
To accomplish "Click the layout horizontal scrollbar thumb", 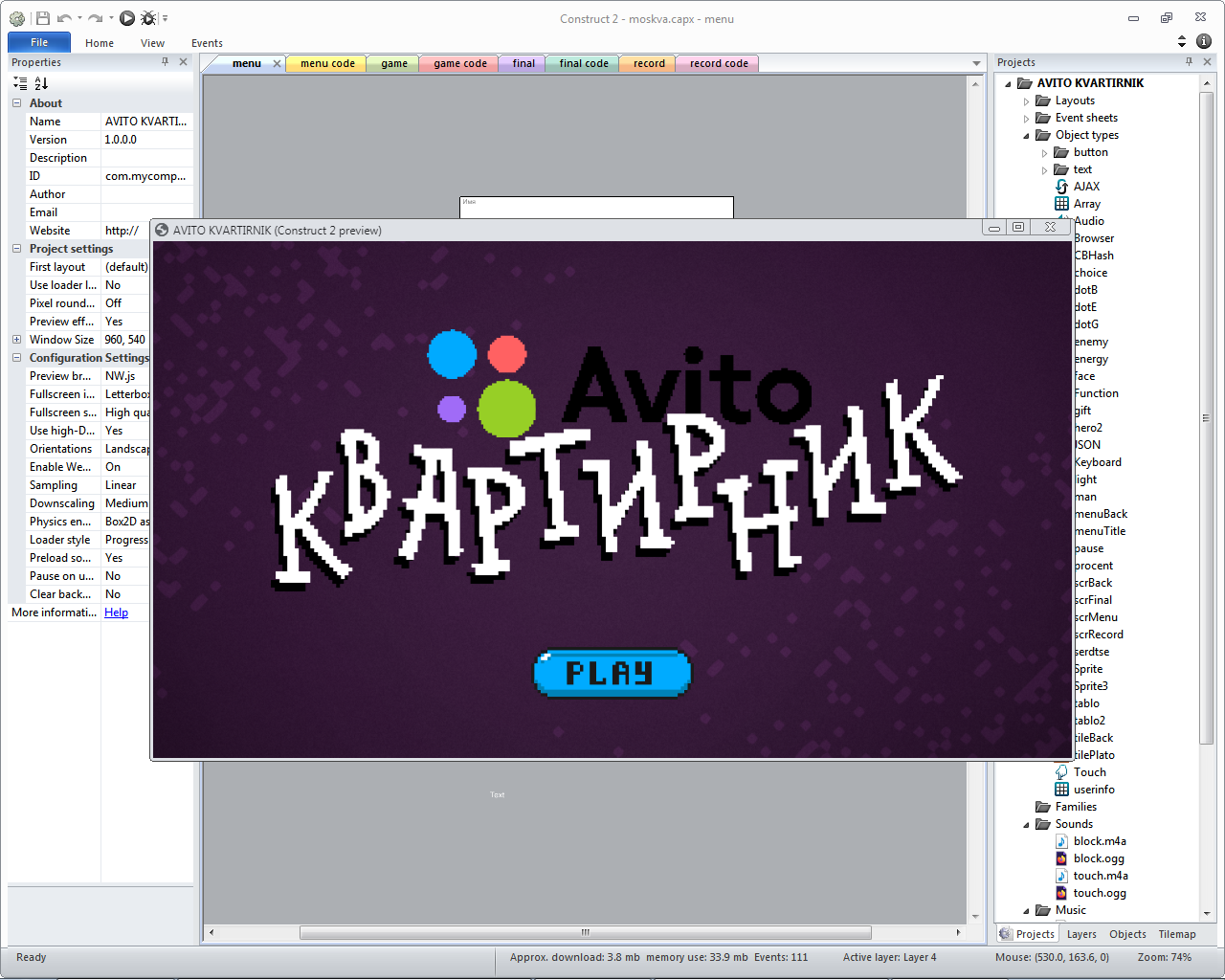I will pos(586,932).
